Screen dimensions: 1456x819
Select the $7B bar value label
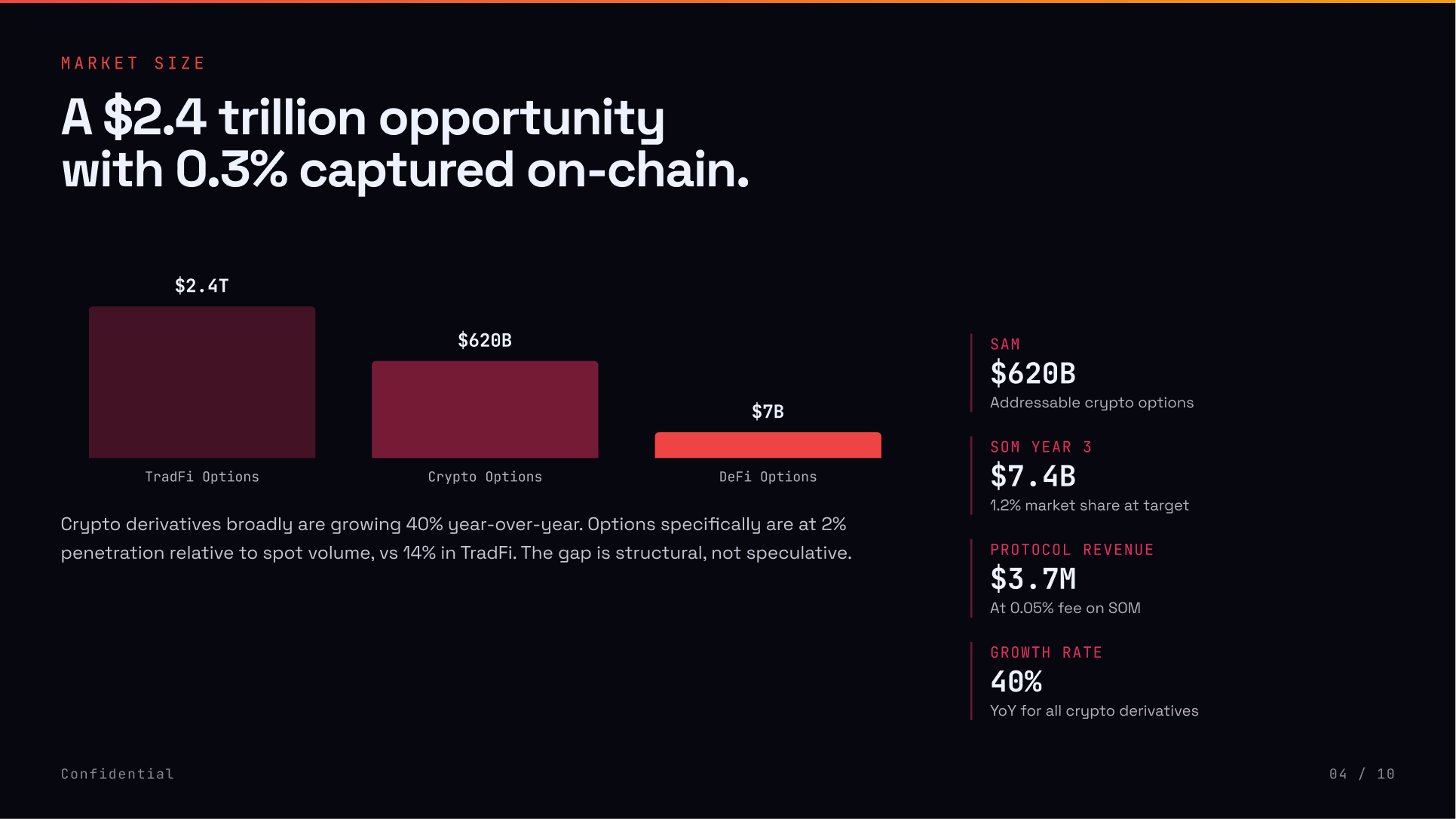tap(768, 412)
